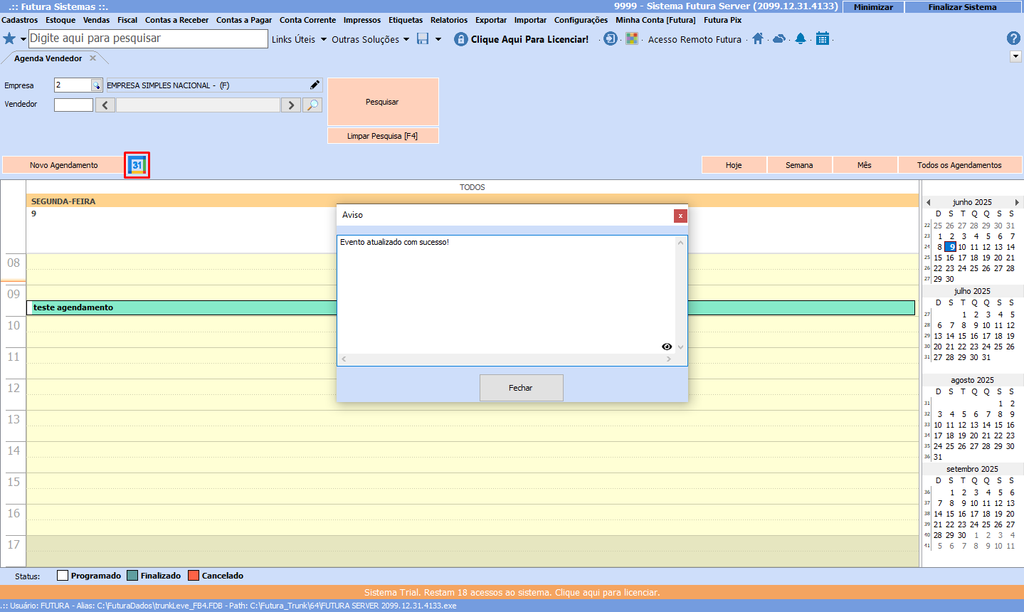The height and width of the screenshot is (612, 1024).
Task: Click the cloud icon in toolbar
Action: 779,39
